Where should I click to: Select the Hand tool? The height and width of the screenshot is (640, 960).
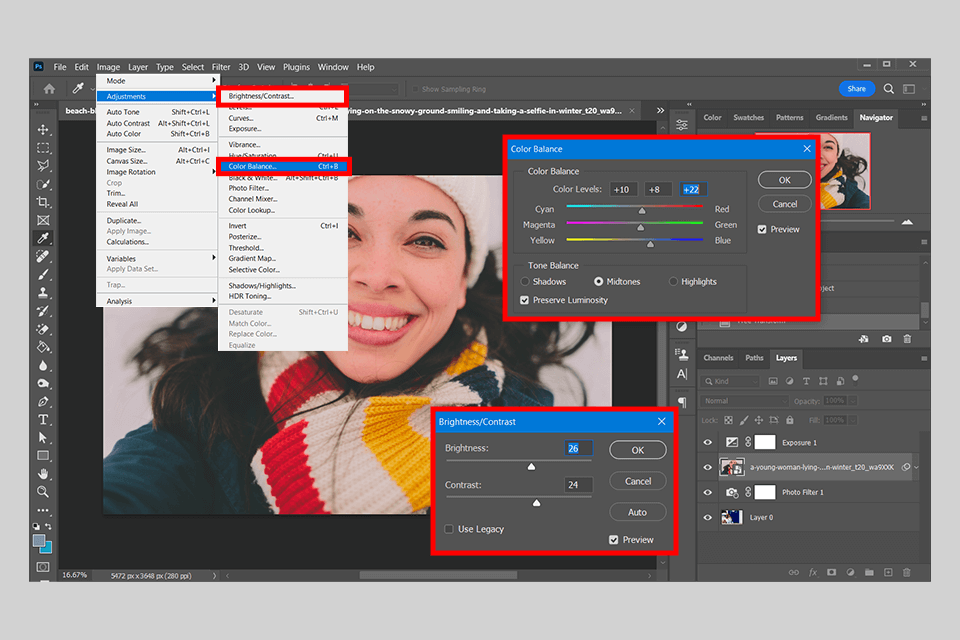pos(43,473)
